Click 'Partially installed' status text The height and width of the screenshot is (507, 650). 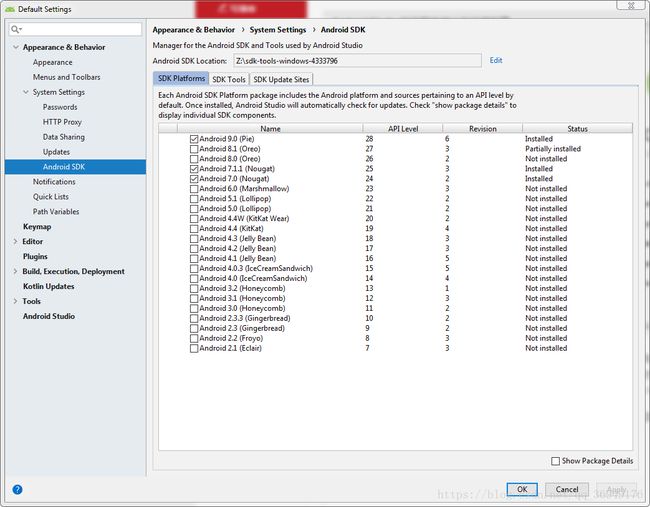click(x=553, y=149)
